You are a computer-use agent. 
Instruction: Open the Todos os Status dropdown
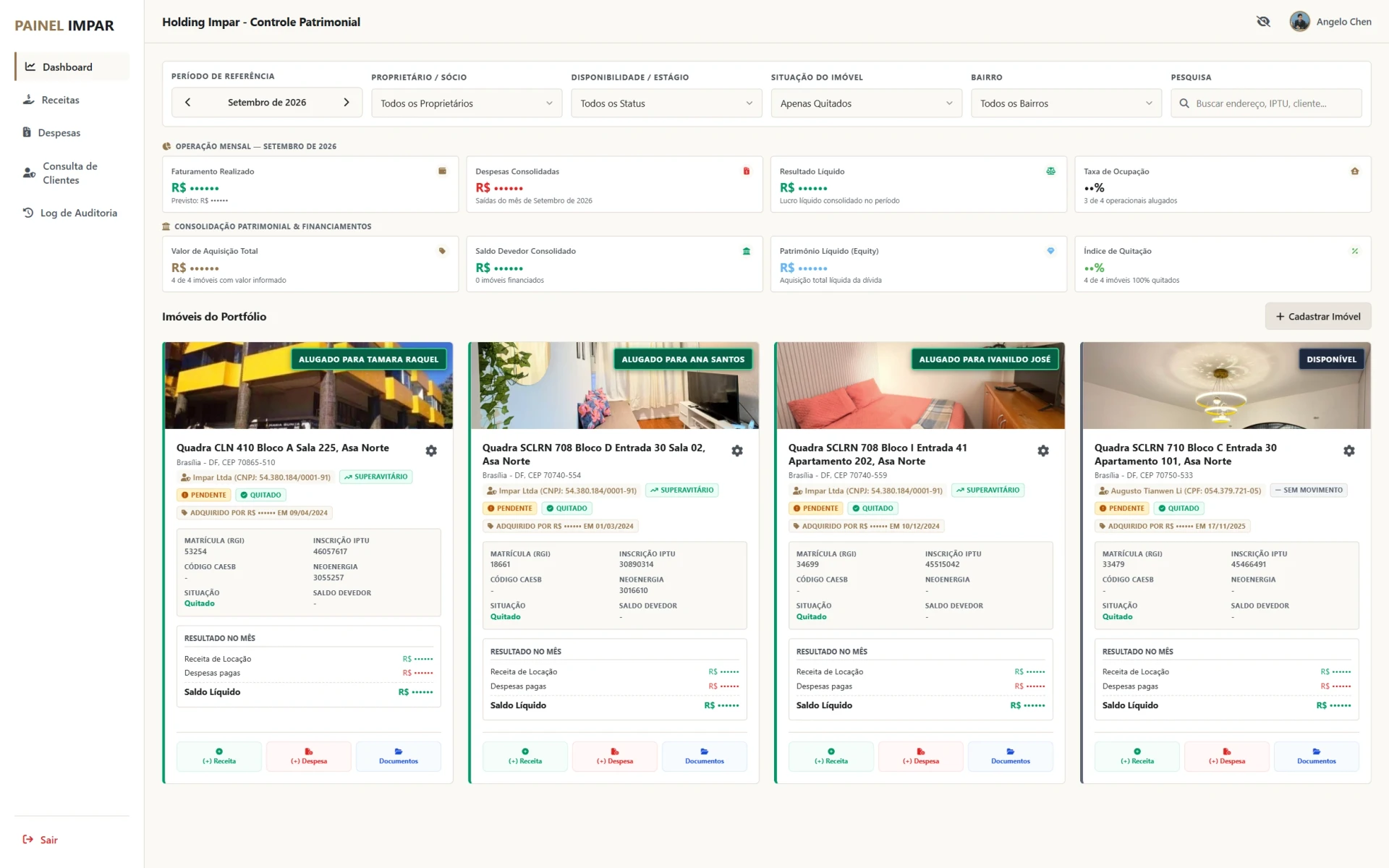click(x=666, y=103)
